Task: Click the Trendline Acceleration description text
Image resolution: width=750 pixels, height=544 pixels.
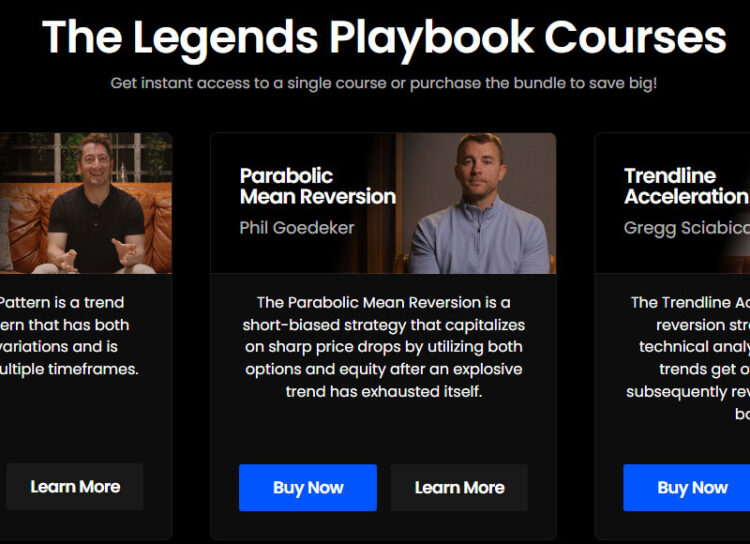Action: tap(689, 358)
